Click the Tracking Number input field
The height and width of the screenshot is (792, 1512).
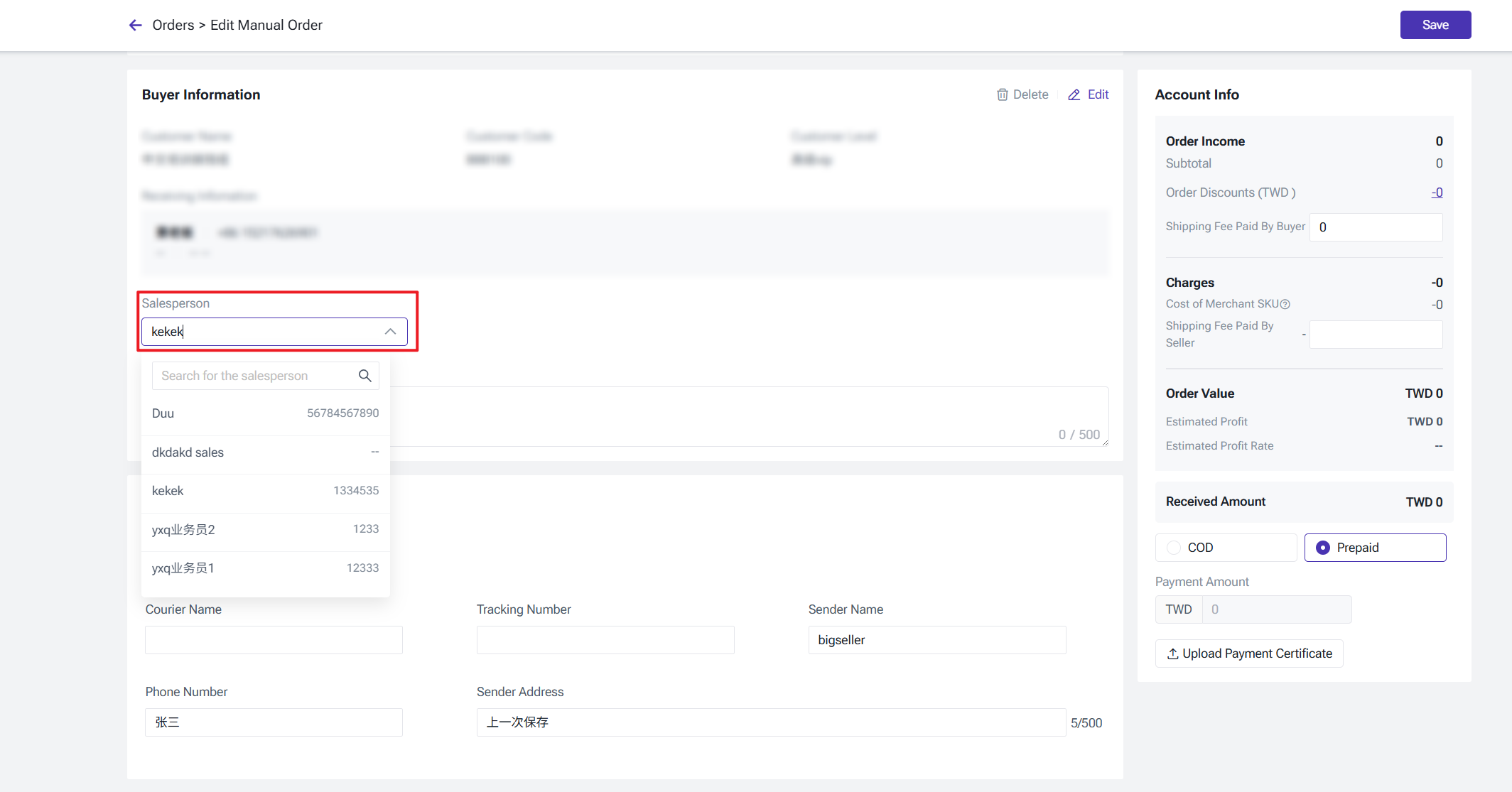[x=605, y=640]
